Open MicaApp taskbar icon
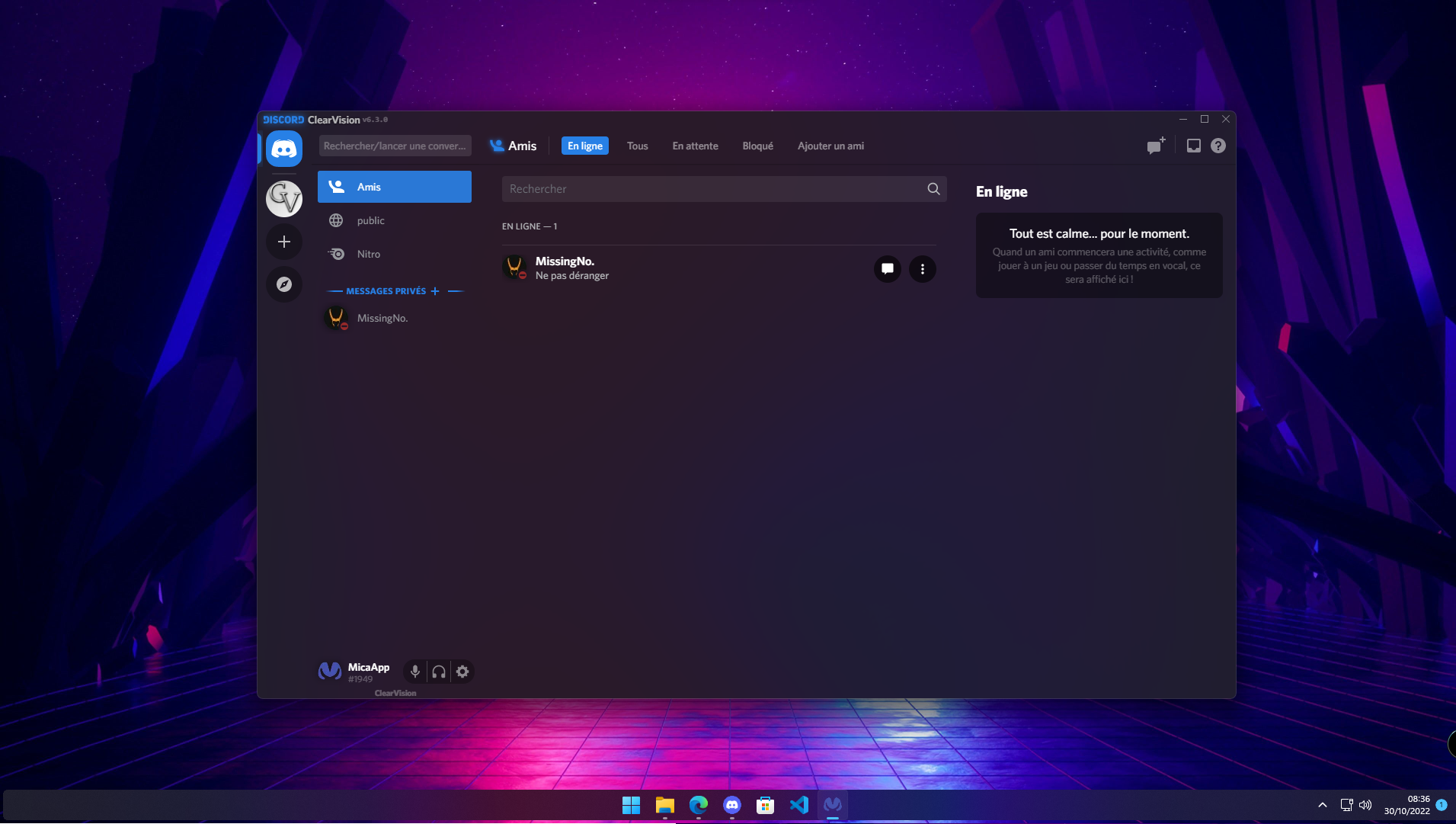Screen dimensions: 1456x824 pos(833,805)
